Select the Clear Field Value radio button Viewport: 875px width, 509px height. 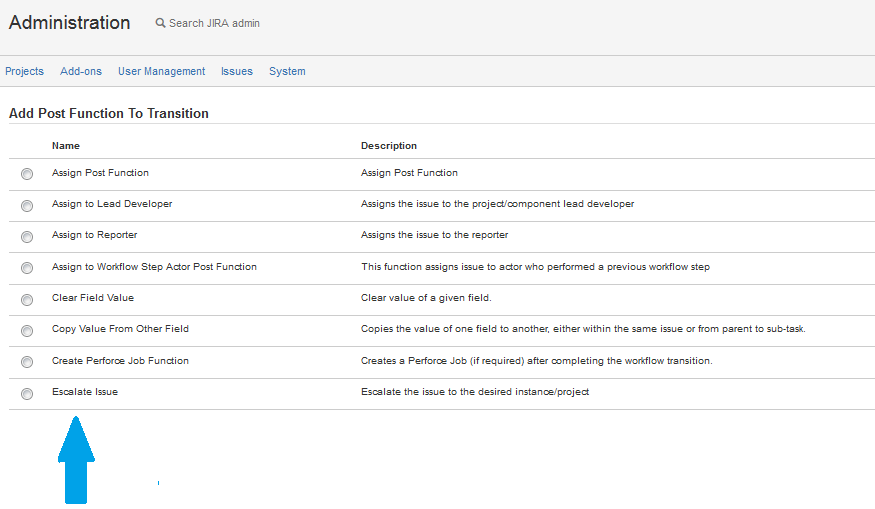click(x=27, y=299)
